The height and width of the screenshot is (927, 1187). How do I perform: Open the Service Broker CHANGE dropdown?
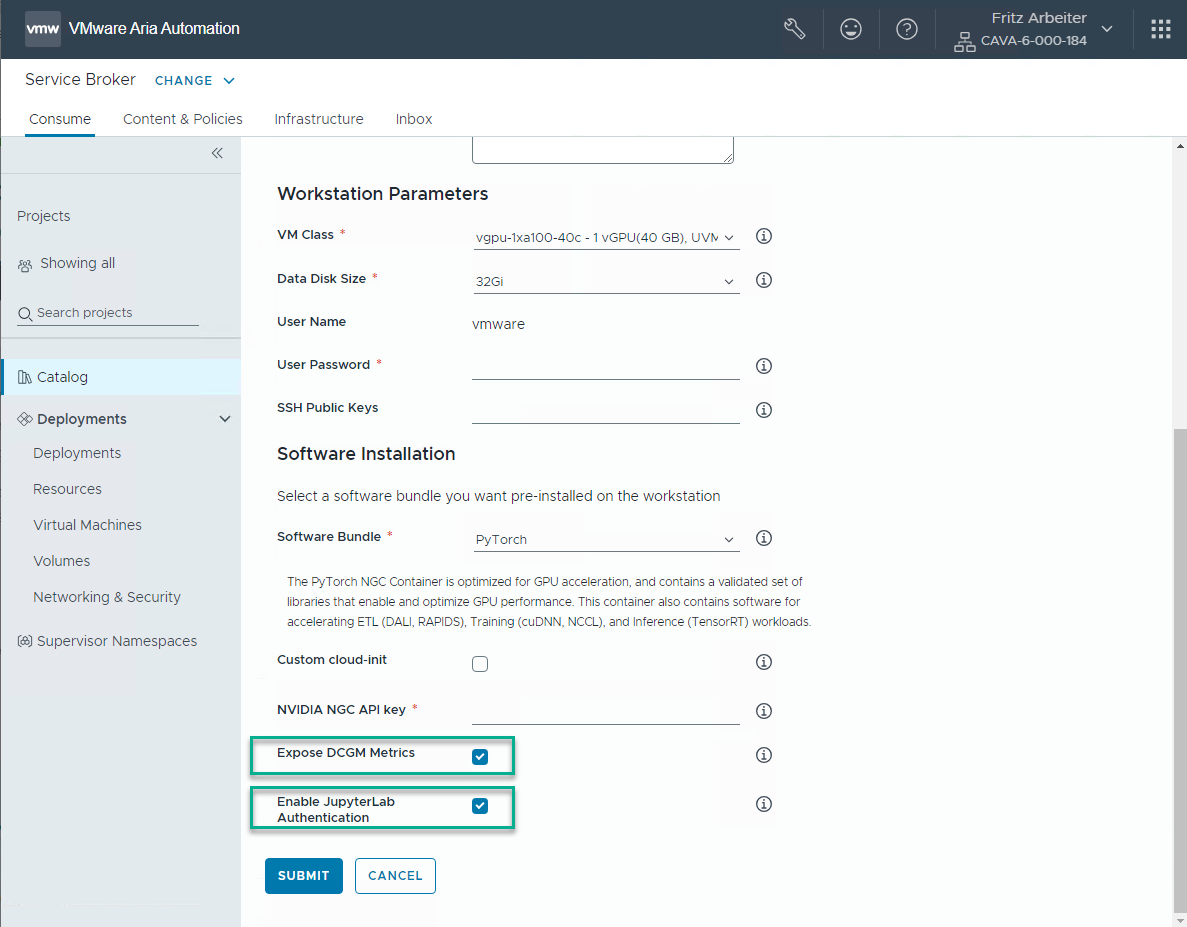(195, 81)
